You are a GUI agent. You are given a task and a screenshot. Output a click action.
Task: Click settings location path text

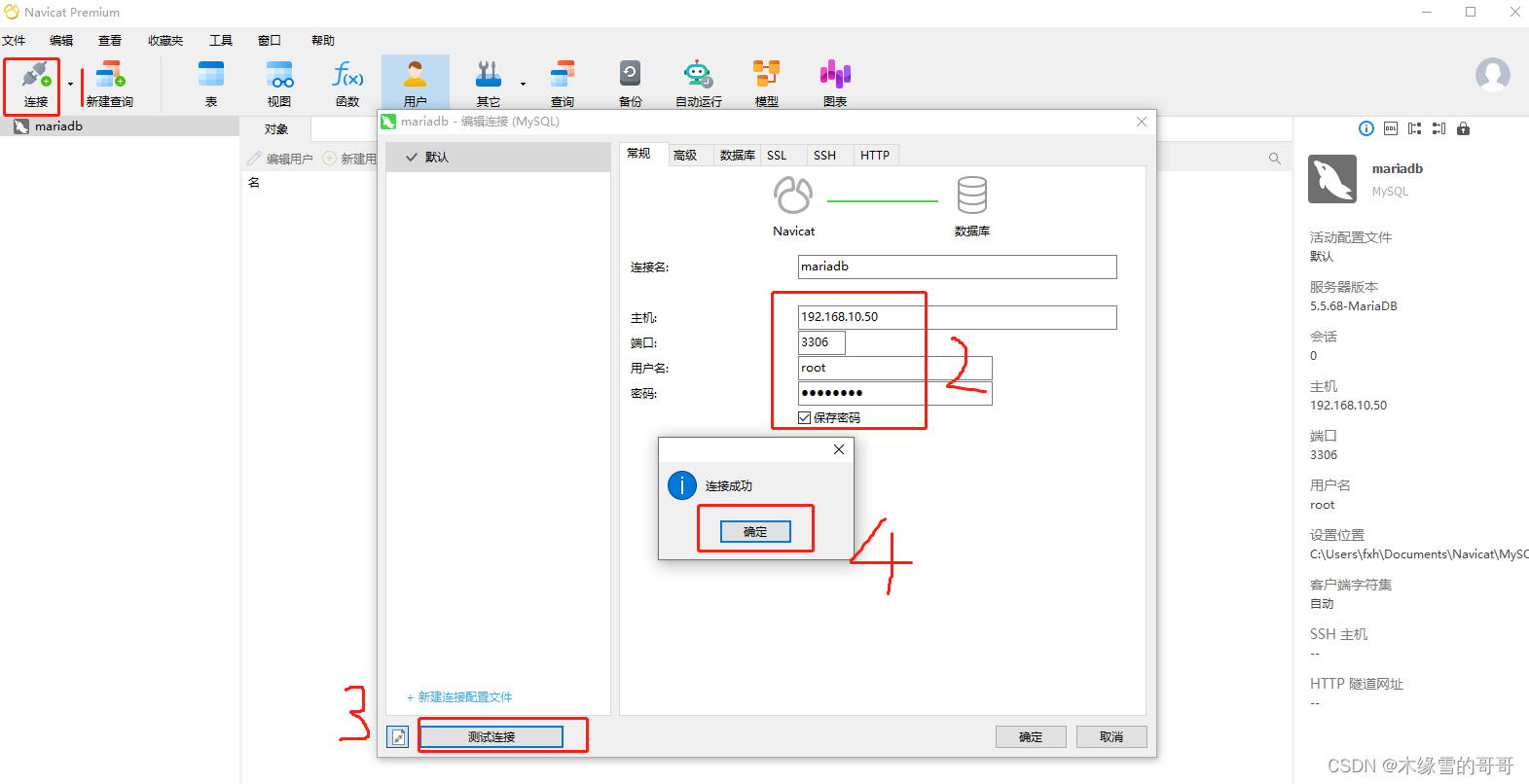tap(1419, 554)
